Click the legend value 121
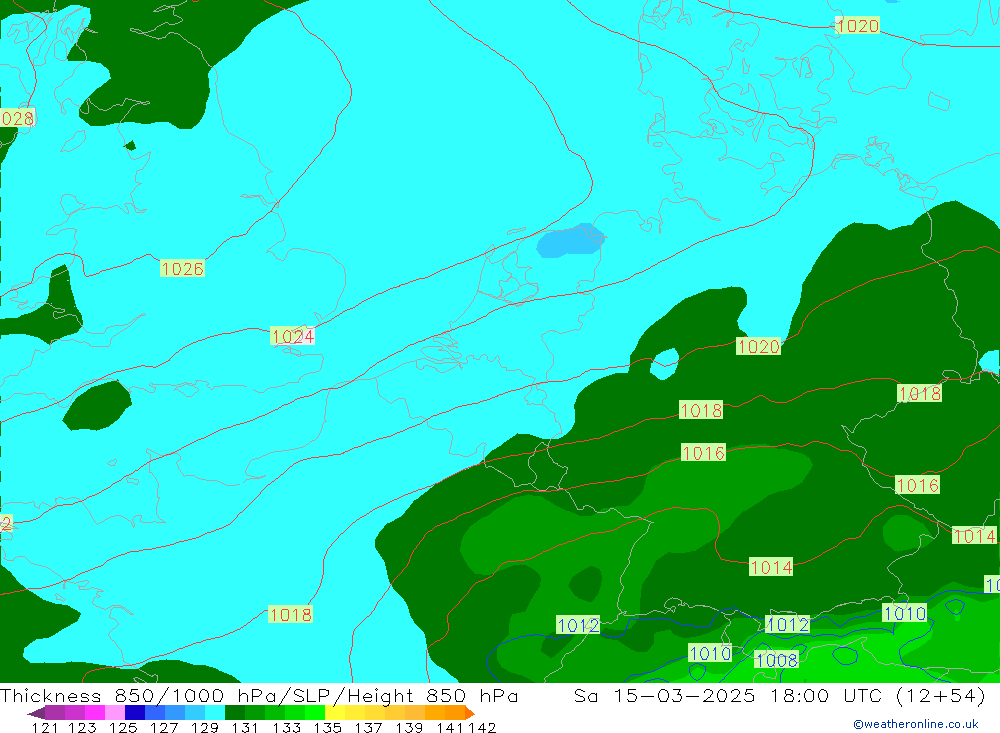1000x733 pixels. pyautogui.click(x=45, y=727)
